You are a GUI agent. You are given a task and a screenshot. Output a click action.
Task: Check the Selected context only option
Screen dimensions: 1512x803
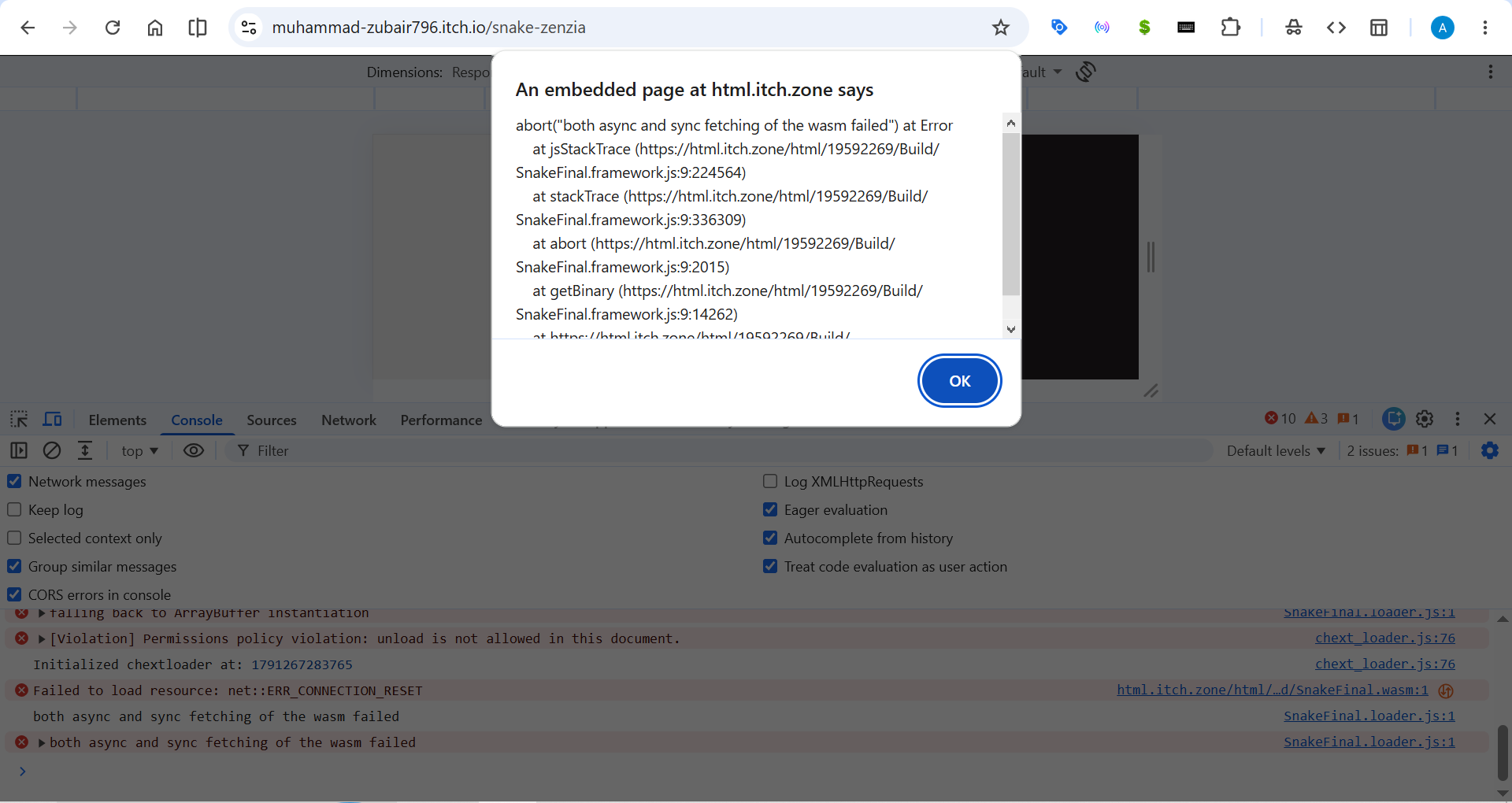(14, 538)
